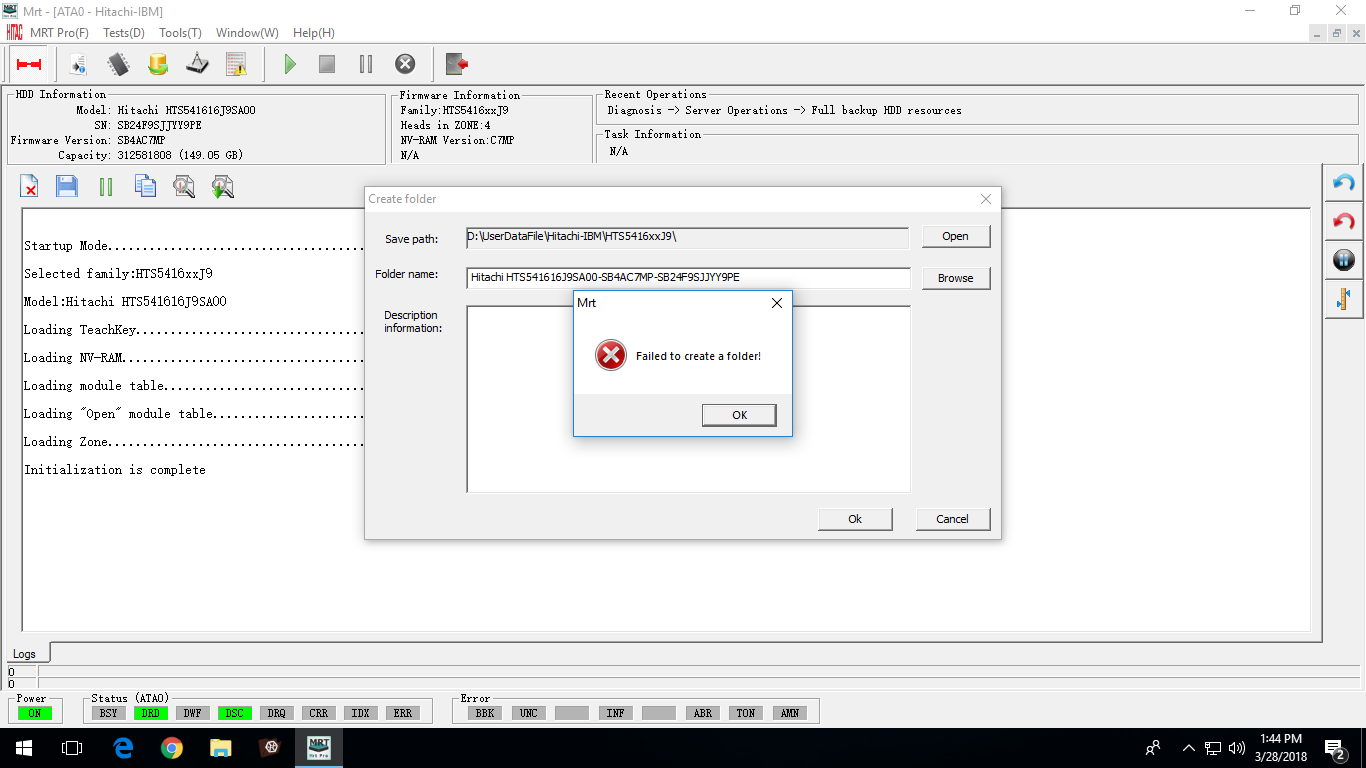Click the Description information text area
Viewport: 1366px width, 768px height.
[688, 399]
